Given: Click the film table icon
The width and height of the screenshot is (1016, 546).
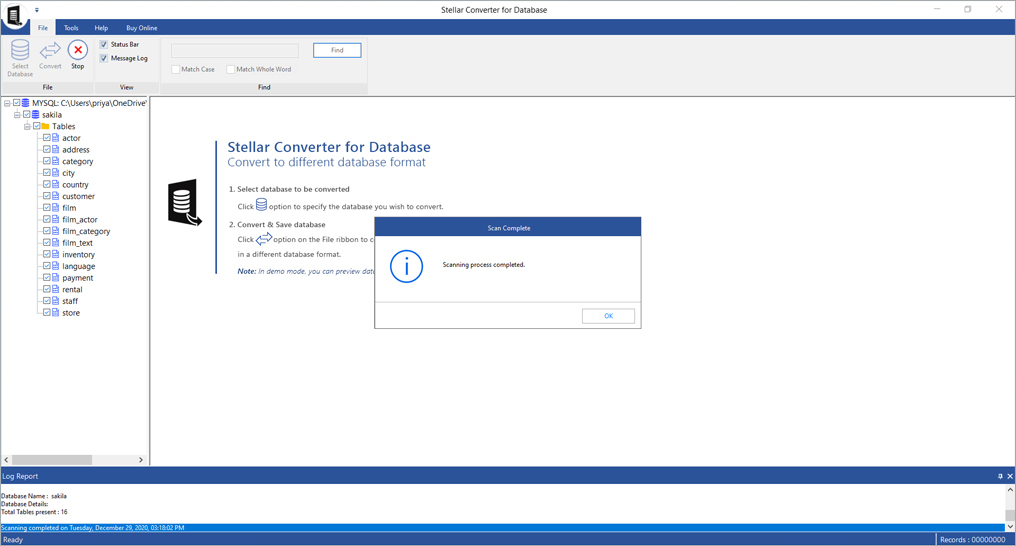Looking at the screenshot, I should [x=56, y=208].
